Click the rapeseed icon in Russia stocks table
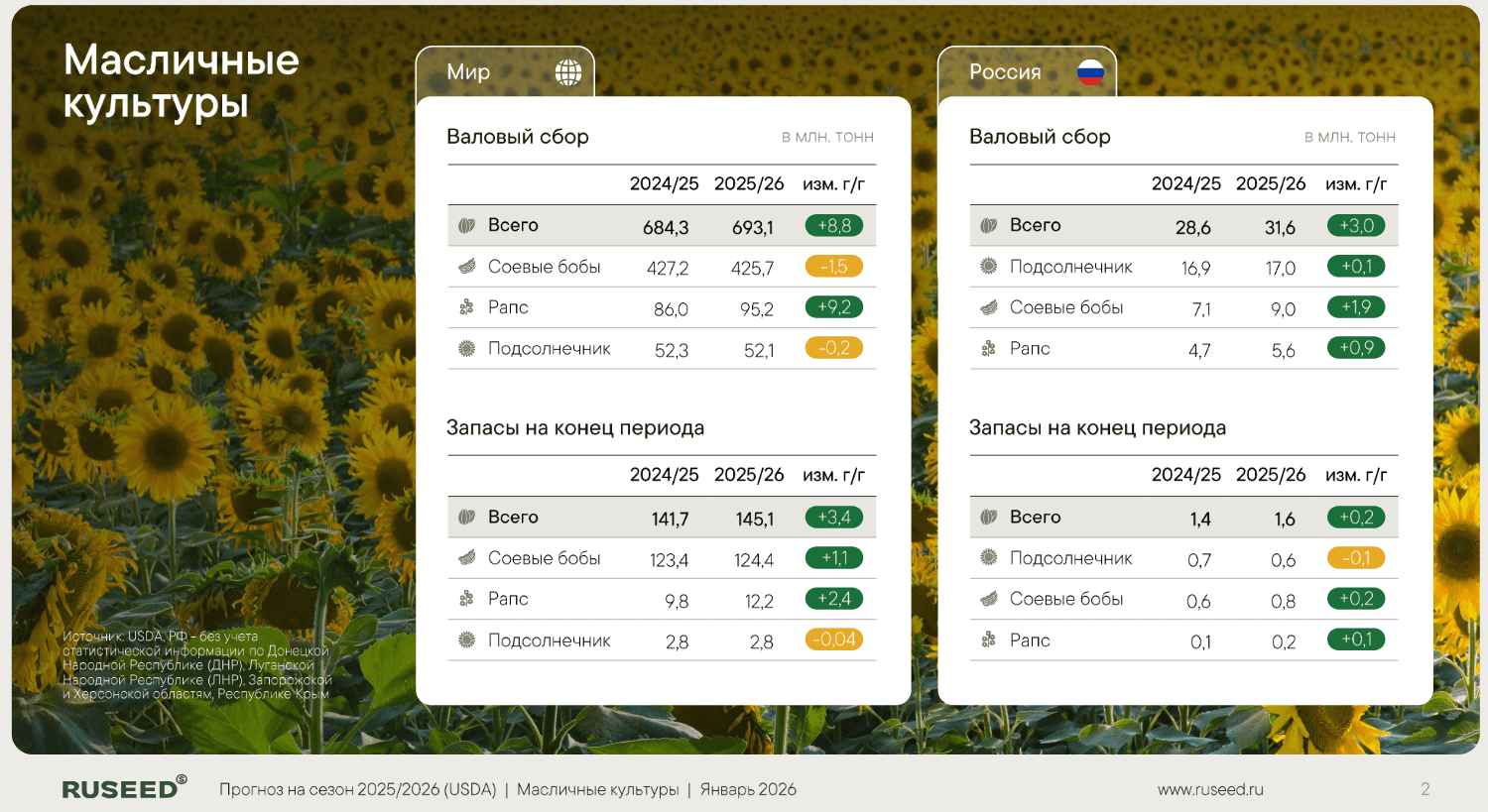The height and width of the screenshot is (812, 1488). click(x=989, y=640)
